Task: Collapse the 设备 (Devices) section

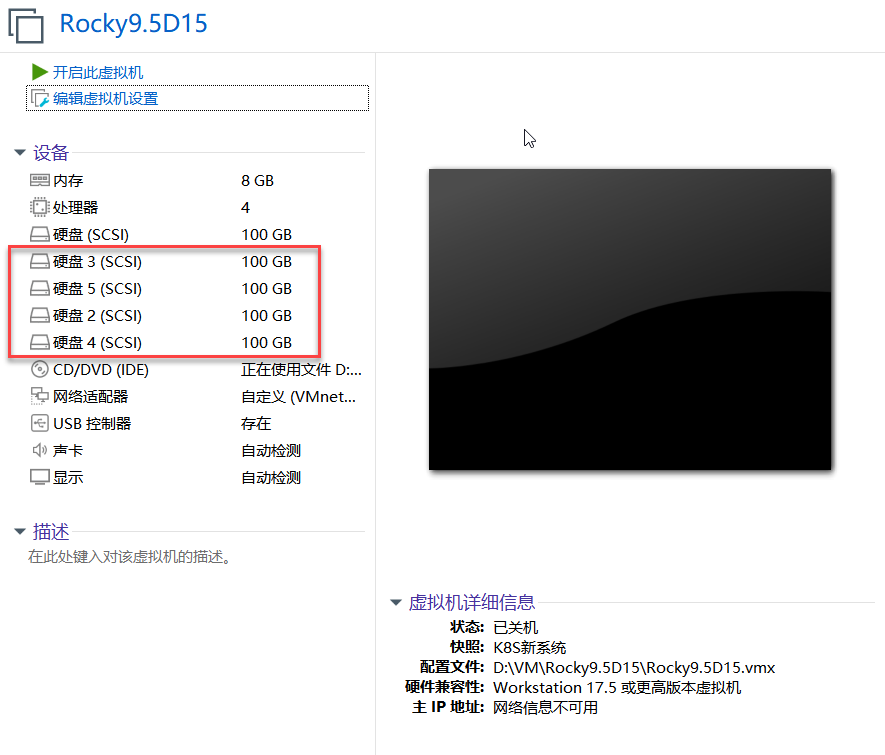Action: pos(19,153)
